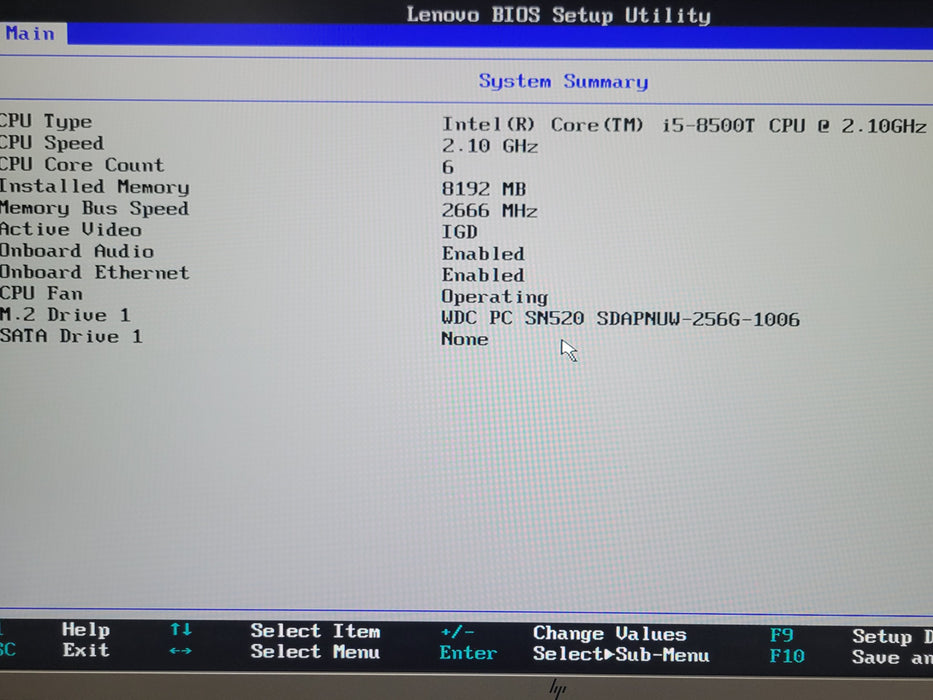Viewport: 933px width, 700px height.
Task: Select the IGD video value
Action: pyautogui.click(x=459, y=232)
